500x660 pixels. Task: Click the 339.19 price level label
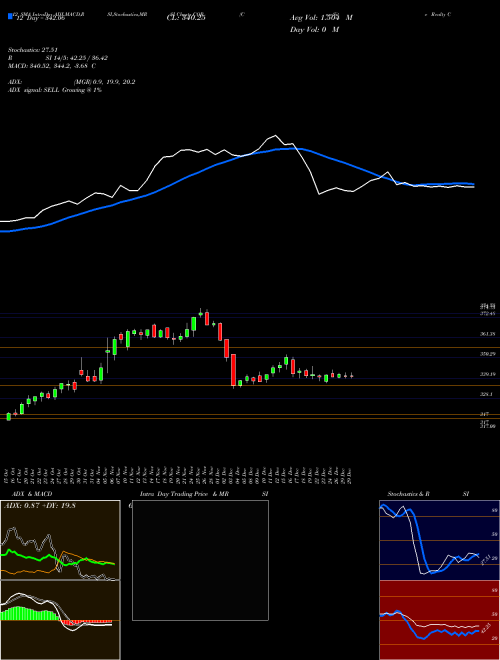[x=487, y=374]
